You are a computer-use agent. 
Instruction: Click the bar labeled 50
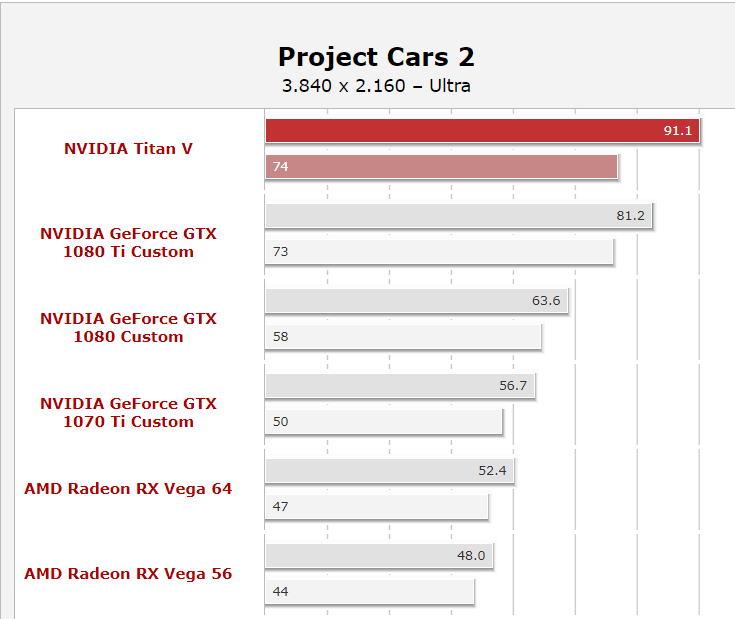(384, 422)
